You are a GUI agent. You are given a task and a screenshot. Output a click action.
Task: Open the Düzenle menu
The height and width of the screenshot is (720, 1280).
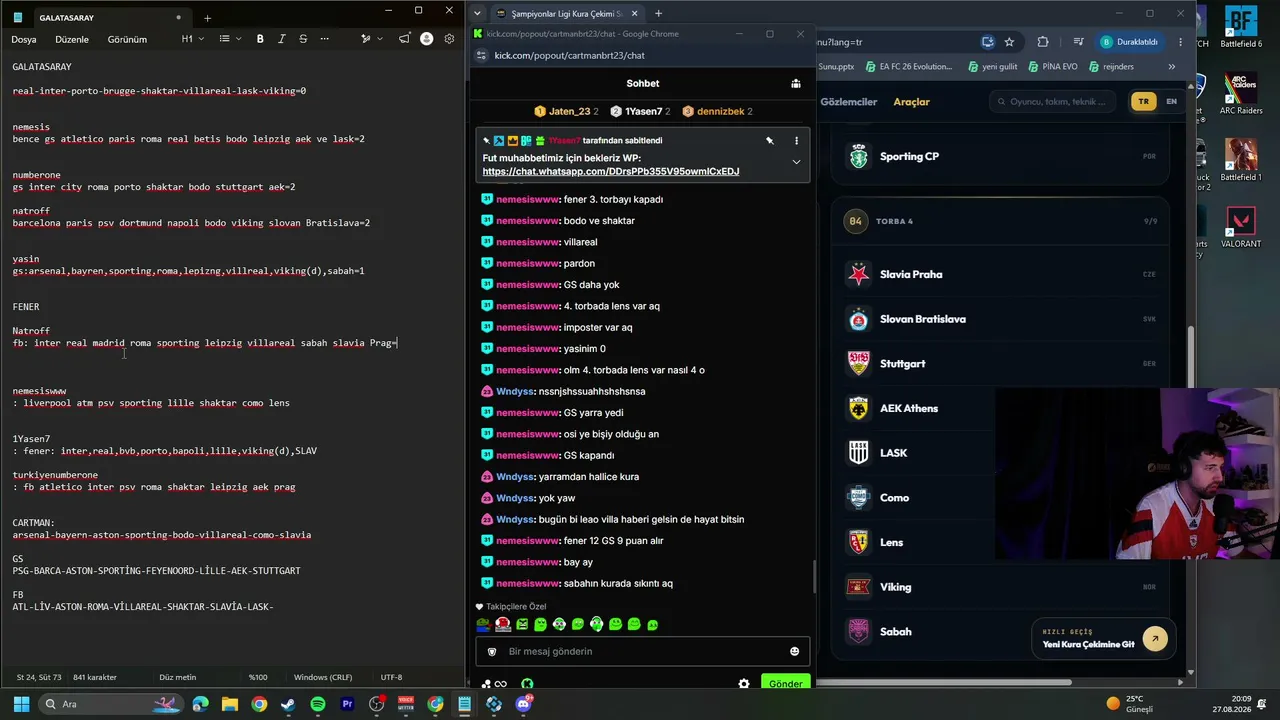(72, 39)
